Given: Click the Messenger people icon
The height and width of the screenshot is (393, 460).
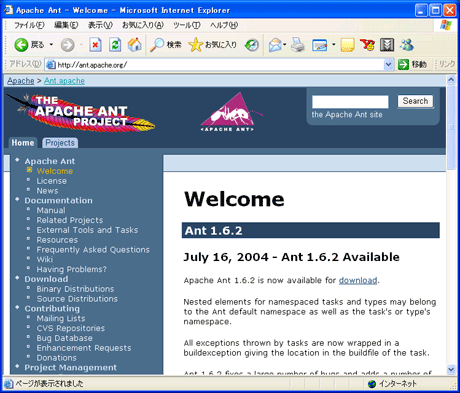Looking at the screenshot, I should [x=407, y=45].
